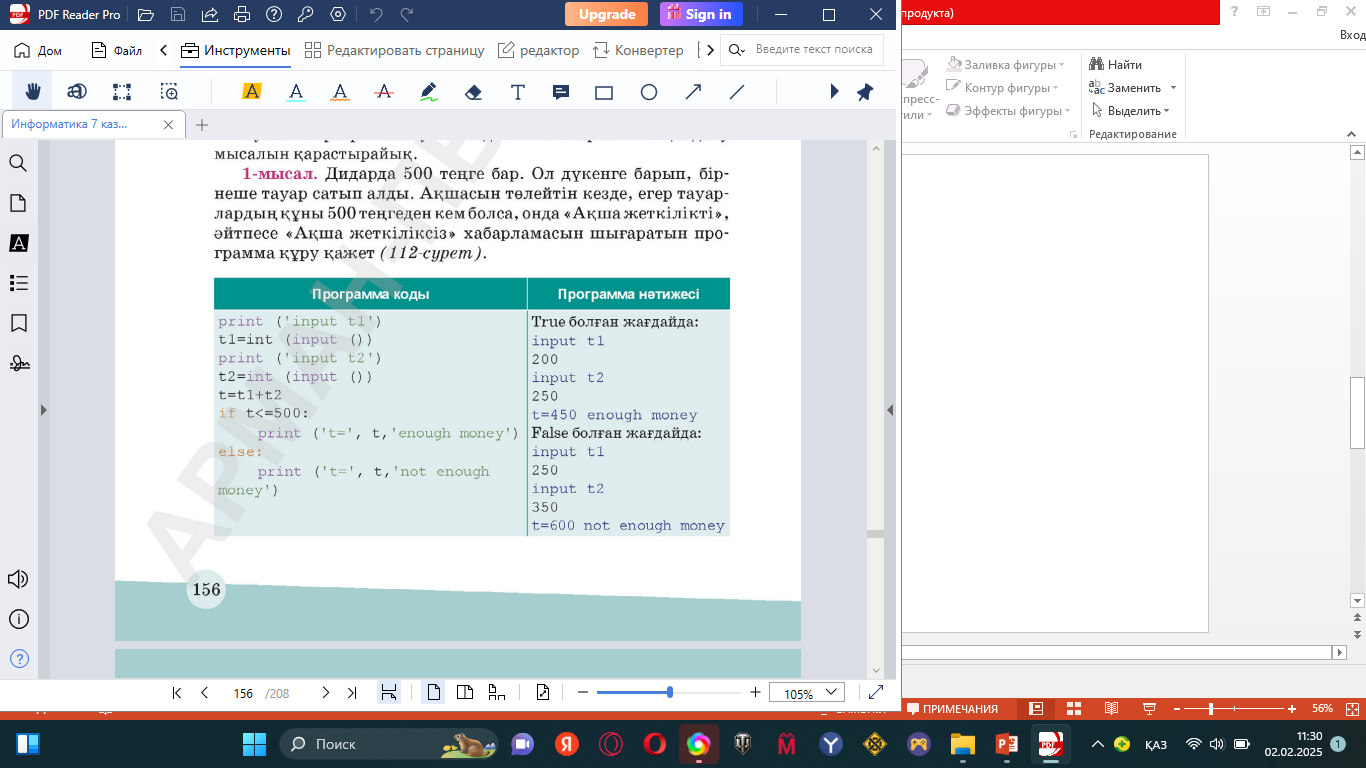Click the Save icon in title bar
The height and width of the screenshot is (768, 1366).
(178, 15)
